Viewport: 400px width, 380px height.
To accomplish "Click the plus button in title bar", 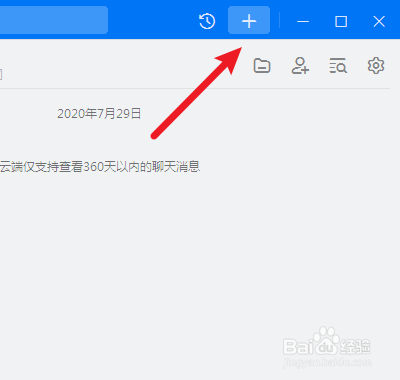I will 249,20.
